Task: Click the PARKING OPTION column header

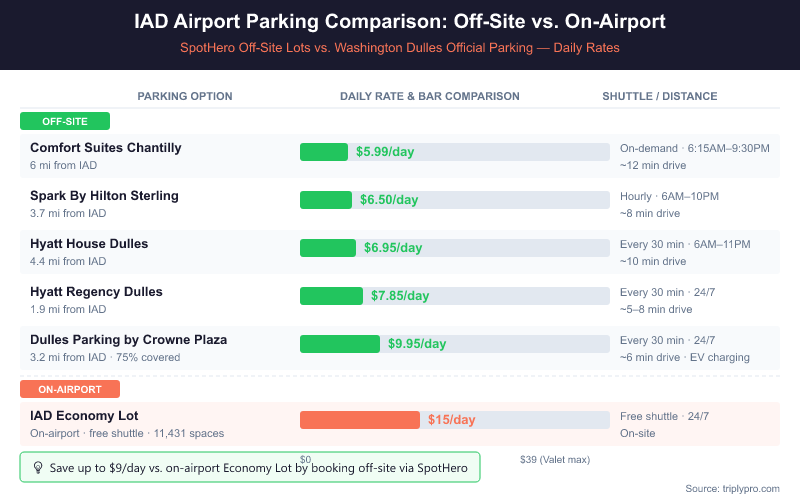Action: point(185,97)
